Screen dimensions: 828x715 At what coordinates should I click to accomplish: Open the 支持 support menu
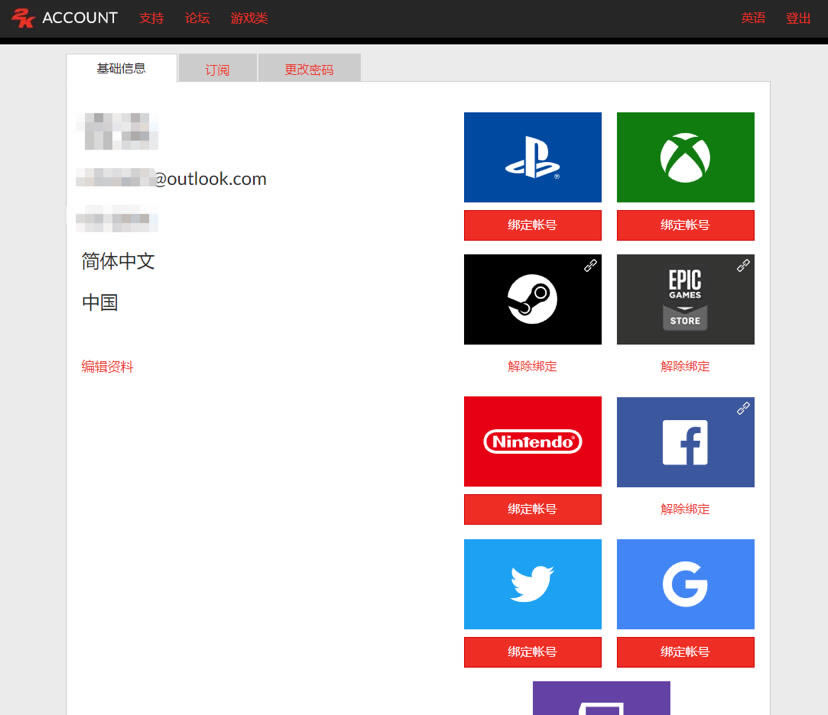point(152,18)
